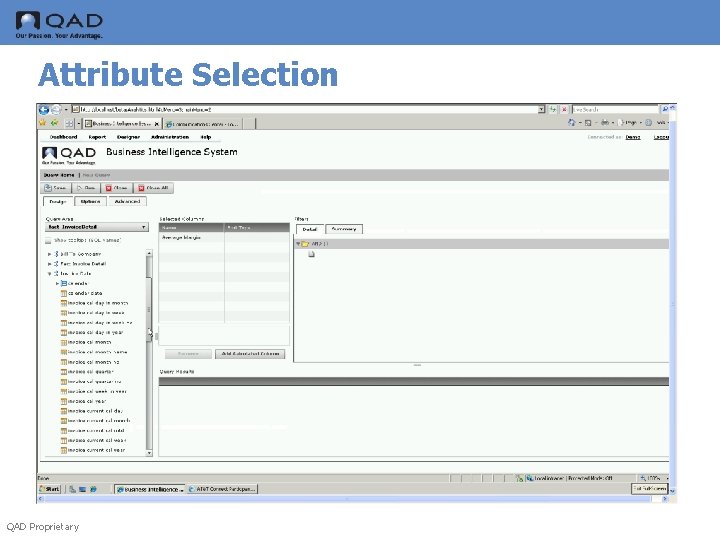Click the Add to Favorites icon
The image size is (720, 540).
point(55,123)
